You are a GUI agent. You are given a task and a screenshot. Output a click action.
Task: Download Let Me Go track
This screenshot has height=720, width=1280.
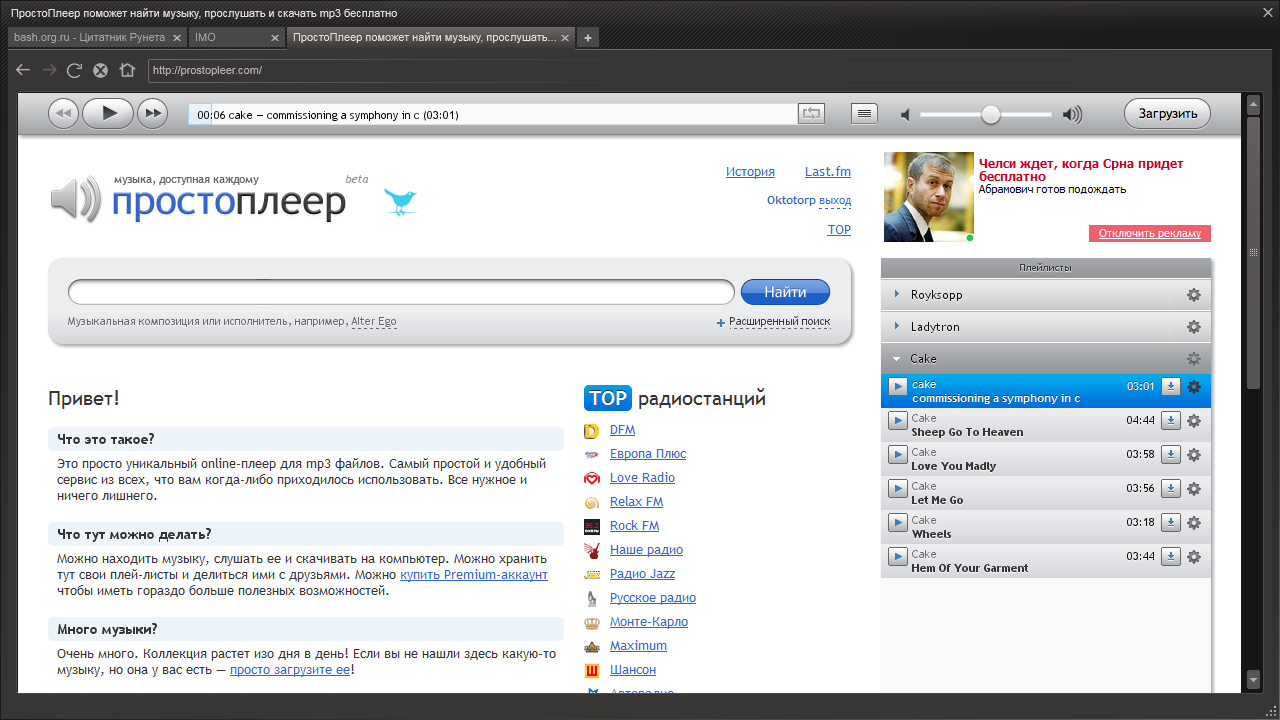click(x=1171, y=489)
